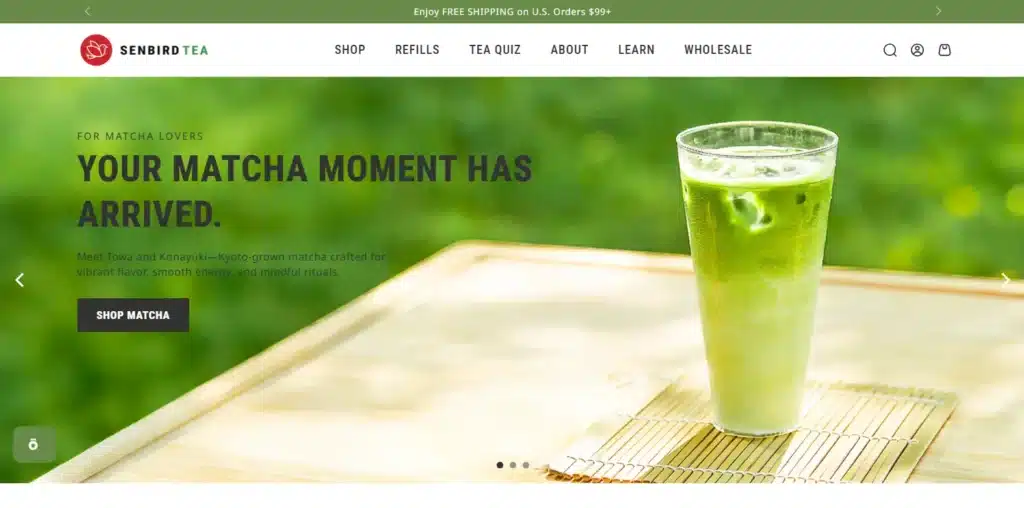
Task: Expand the LEARN navigation menu
Action: point(636,50)
